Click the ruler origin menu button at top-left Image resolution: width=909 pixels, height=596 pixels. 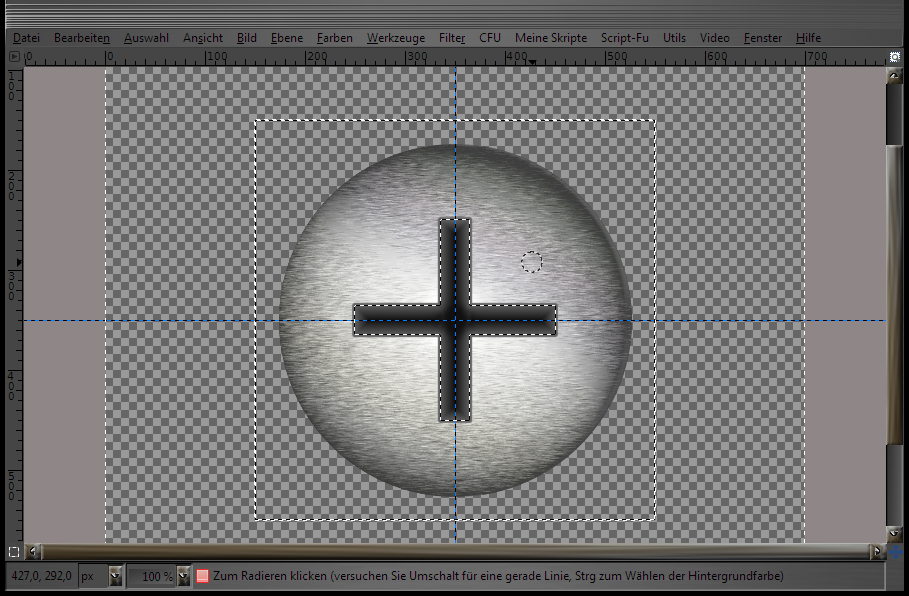(14, 57)
